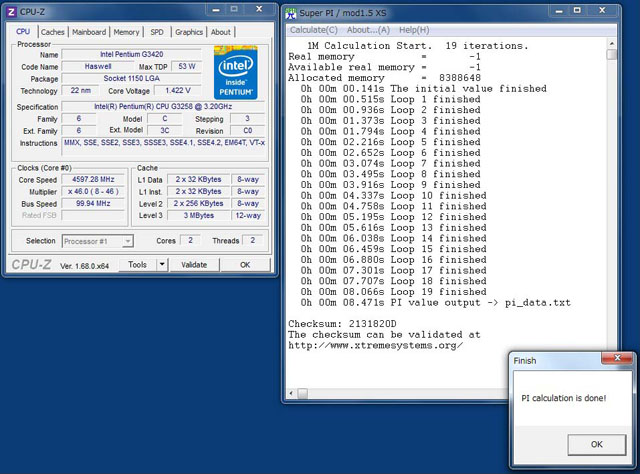Click the xtremesystems.org URL text
Viewport: 640px width, 474px height.
[376, 345]
